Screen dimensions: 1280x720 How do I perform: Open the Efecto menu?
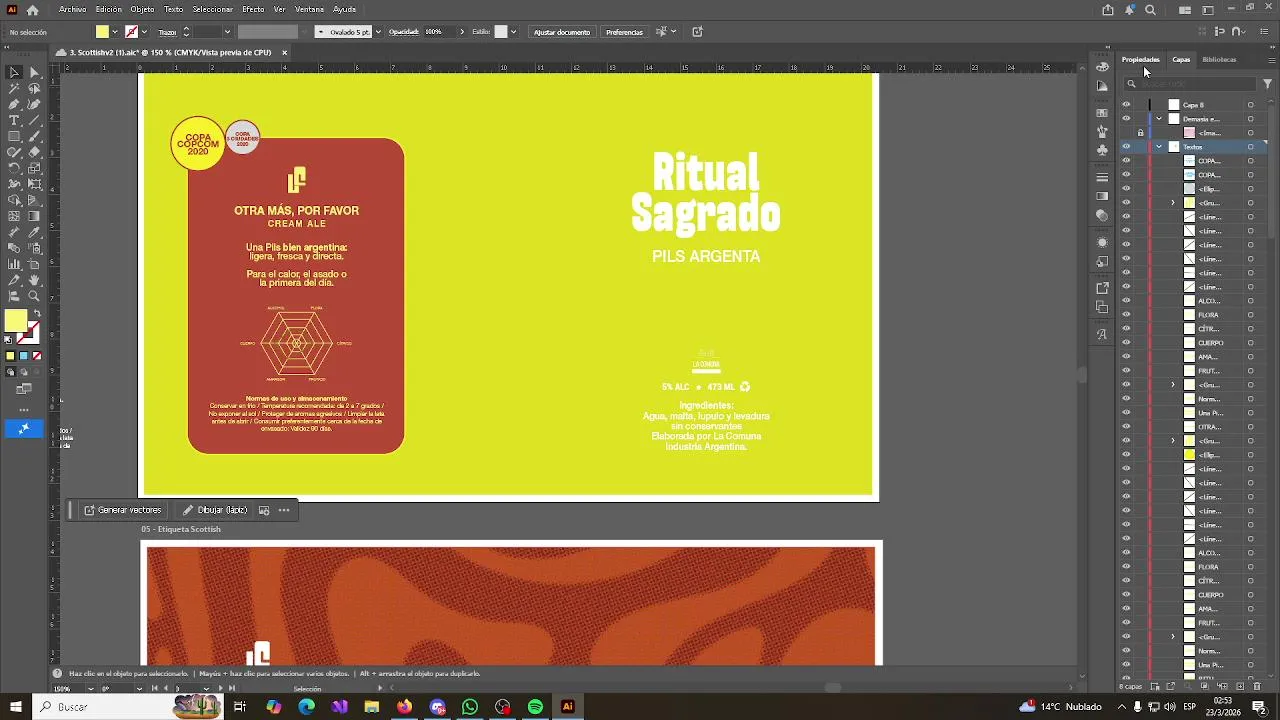[253, 9]
